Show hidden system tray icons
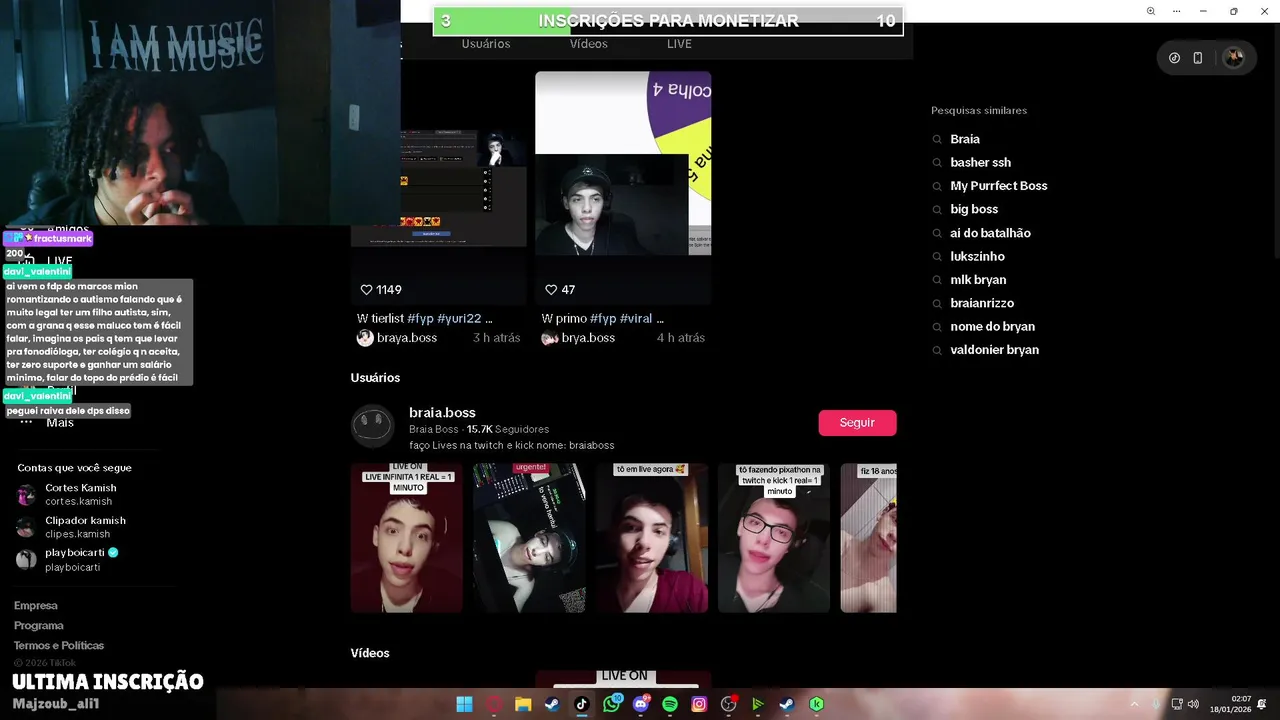 tap(1135, 704)
